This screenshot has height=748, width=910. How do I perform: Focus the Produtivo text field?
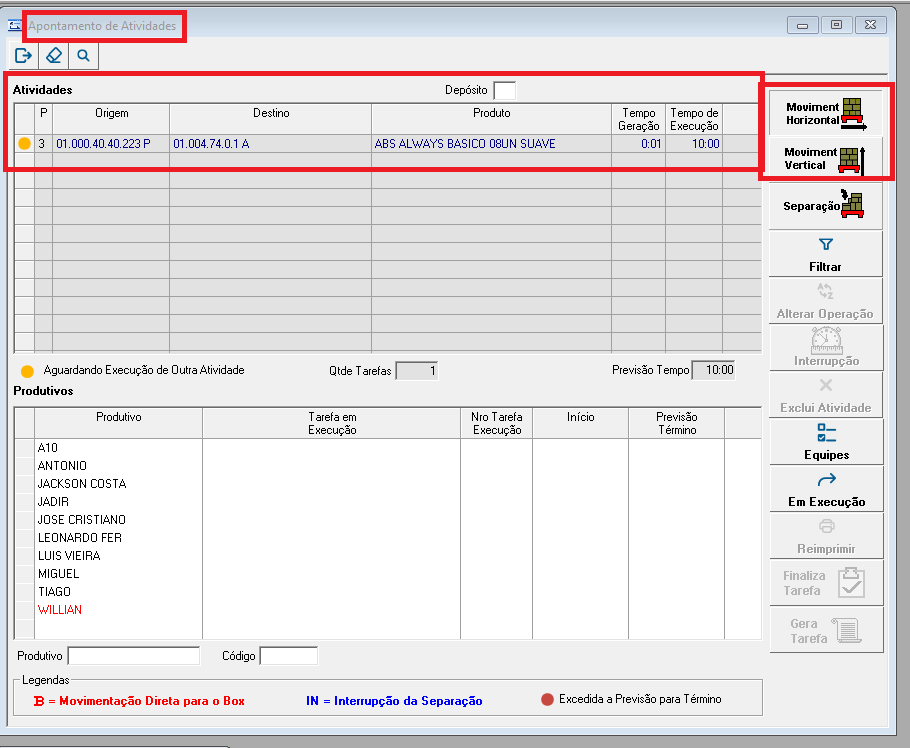click(x=134, y=656)
